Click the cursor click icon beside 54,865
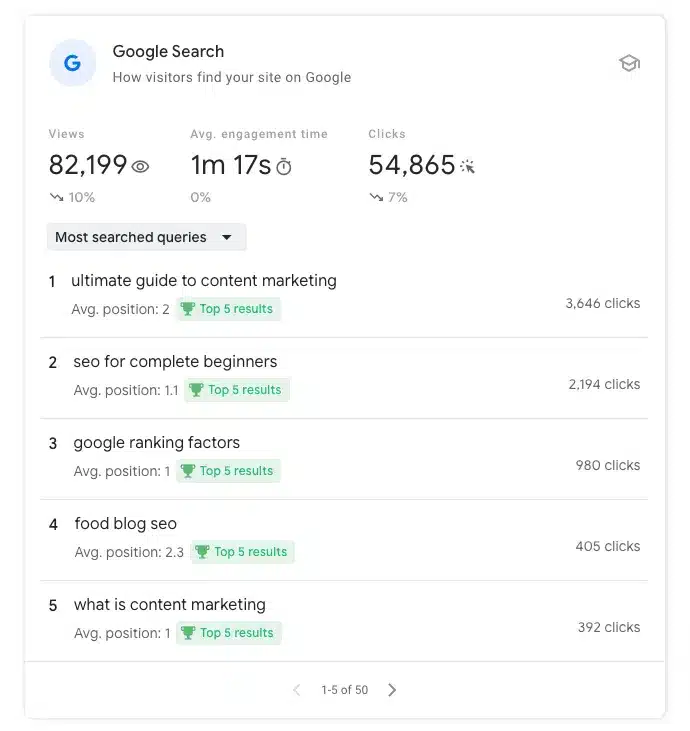Viewport: 690px width, 731px height. [467, 166]
